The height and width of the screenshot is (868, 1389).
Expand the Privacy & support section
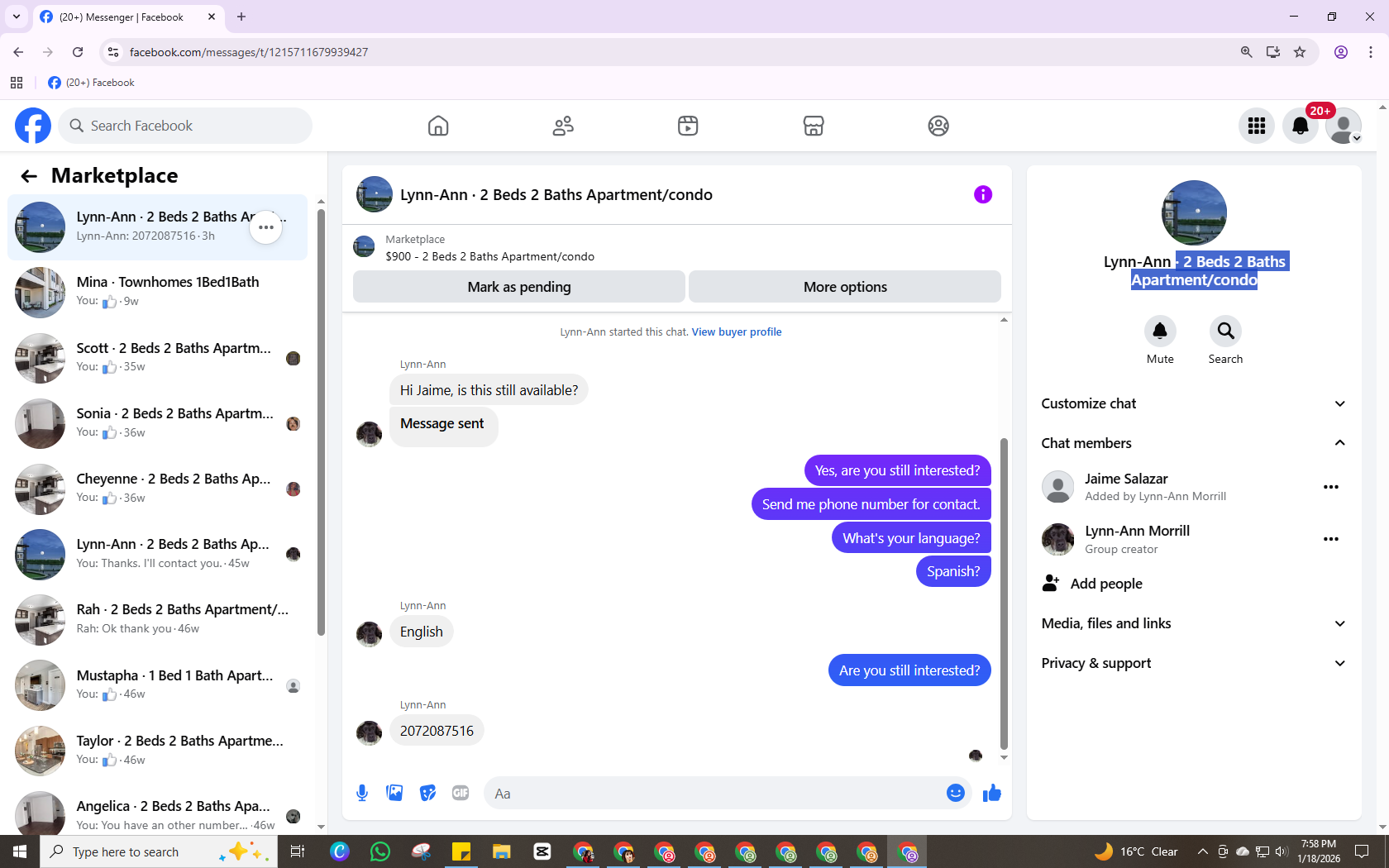click(x=1193, y=663)
